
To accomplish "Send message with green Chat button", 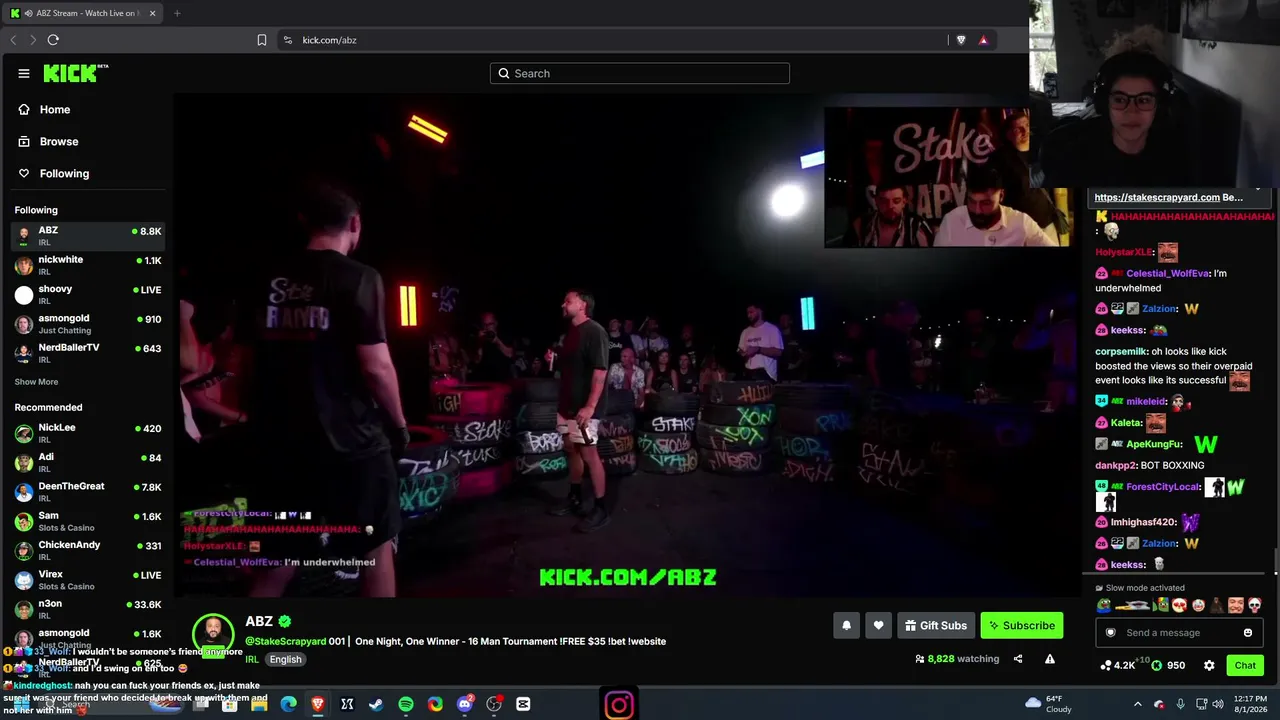I will [x=1245, y=665].
